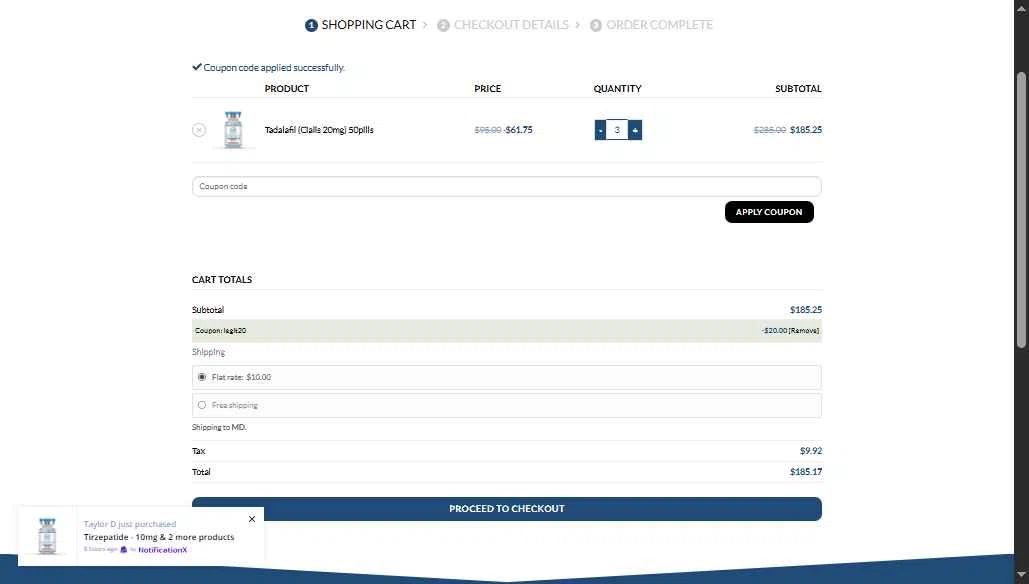Focus the quantity number field
This screenshot has height=584, width=1029.
617,130
